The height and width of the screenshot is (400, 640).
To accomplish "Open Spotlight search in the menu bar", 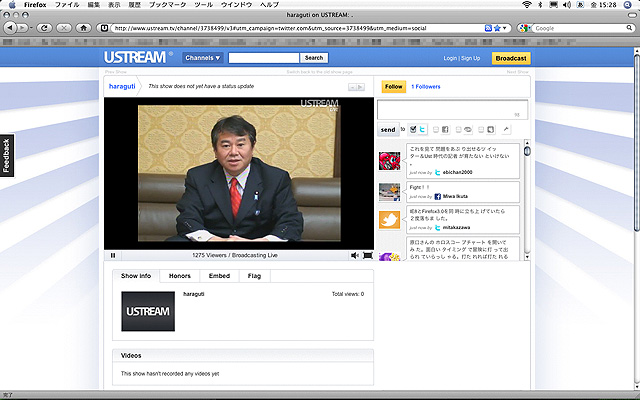I will coord(628,5).
